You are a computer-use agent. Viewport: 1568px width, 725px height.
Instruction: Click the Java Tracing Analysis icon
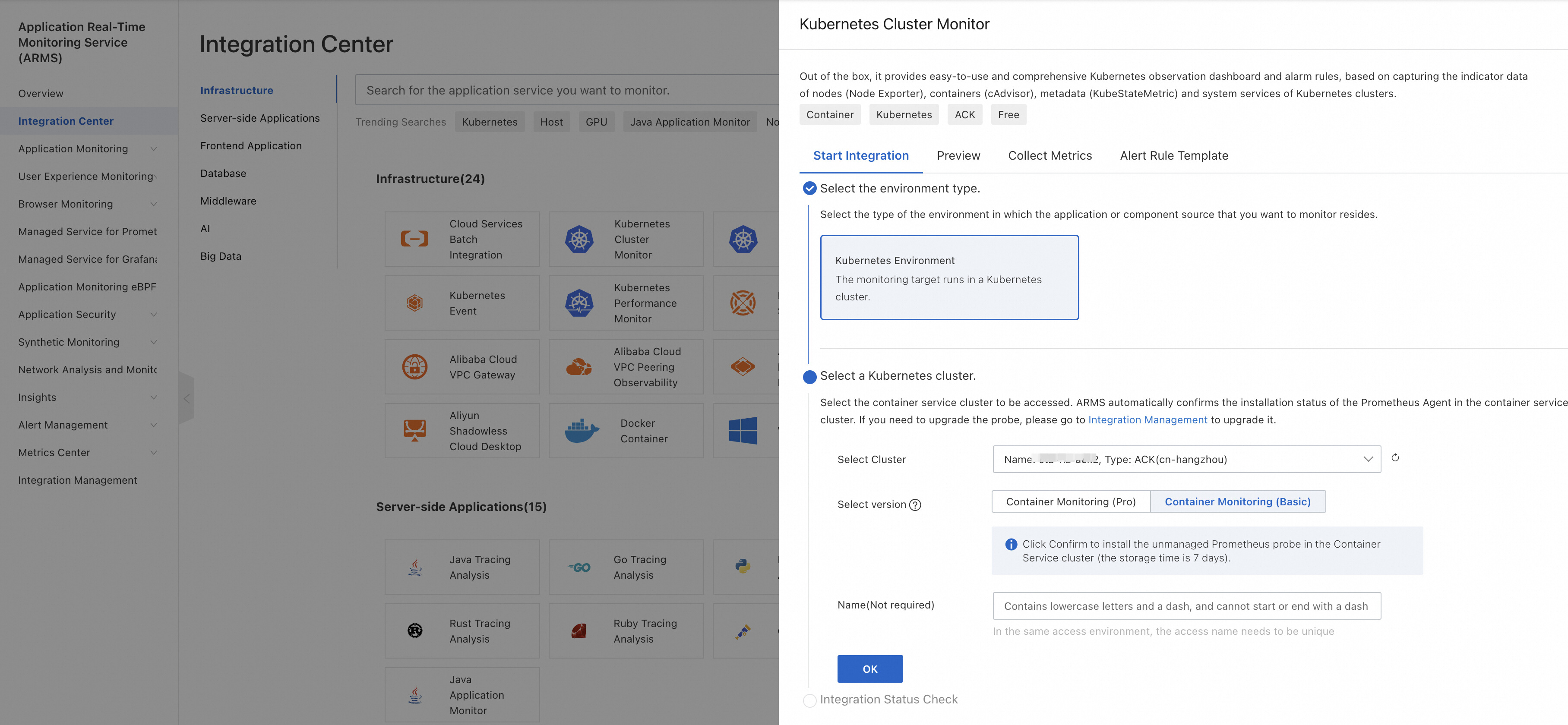414,567
